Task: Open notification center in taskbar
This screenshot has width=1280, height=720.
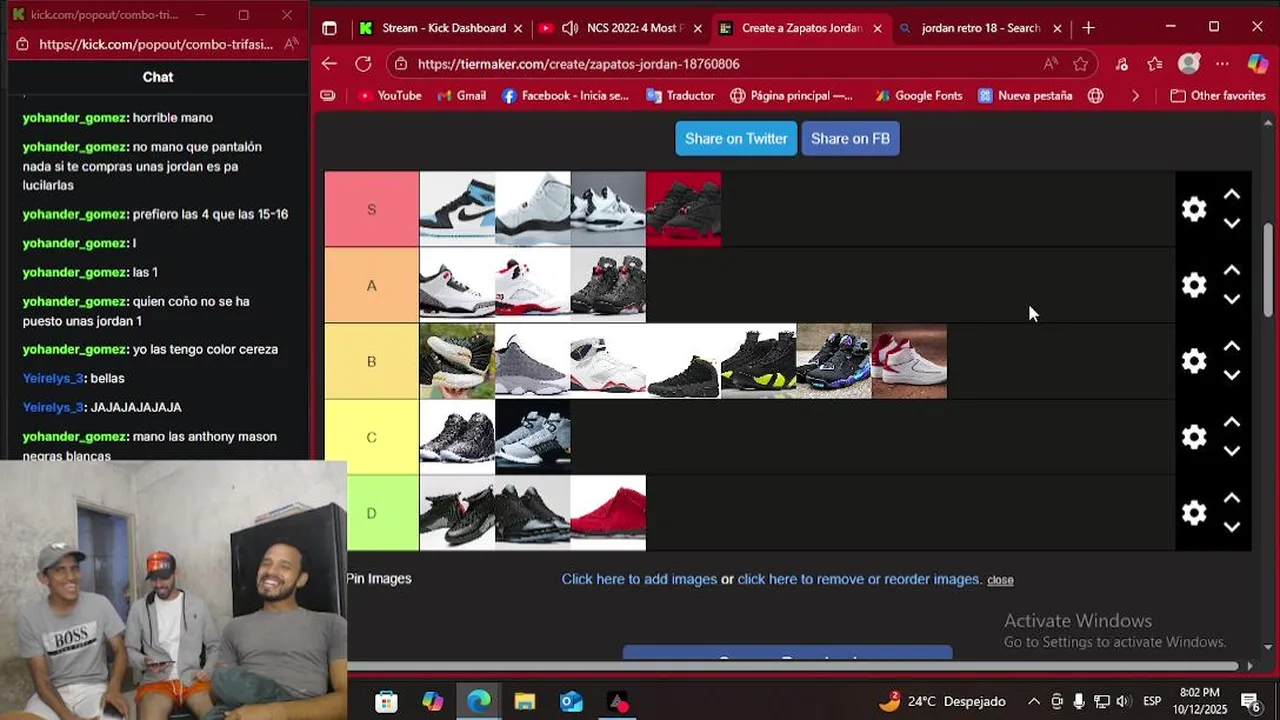Action: click(x=1250, y=701)
